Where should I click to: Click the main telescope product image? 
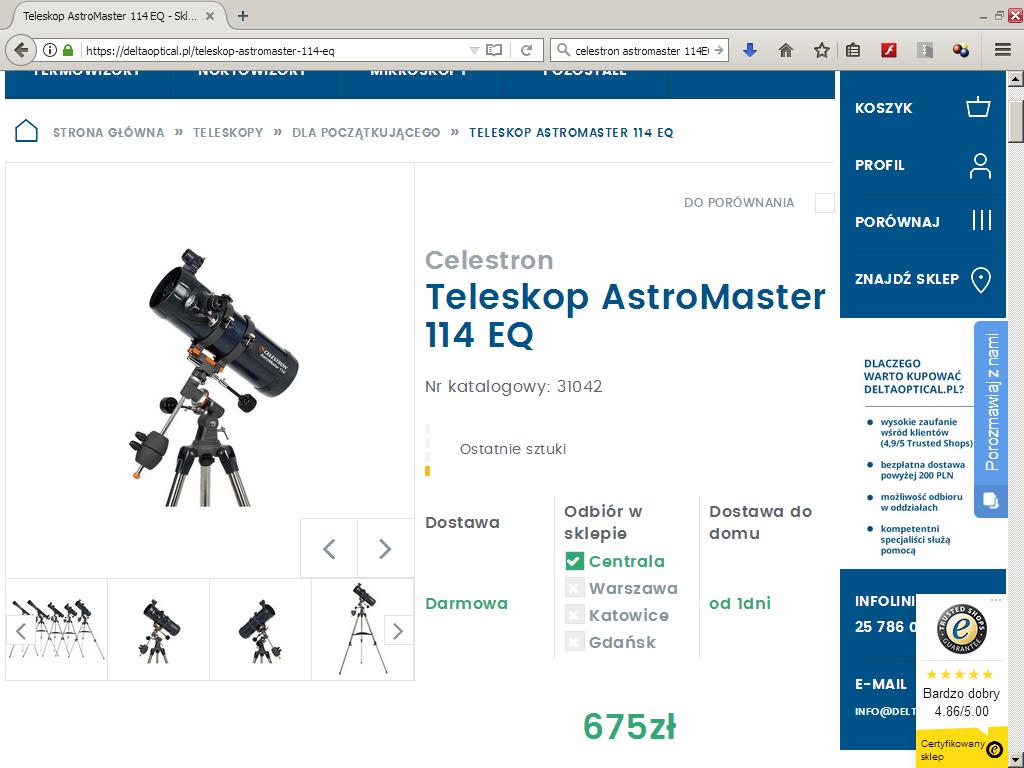pyautogui.click(x=214, y=377)
